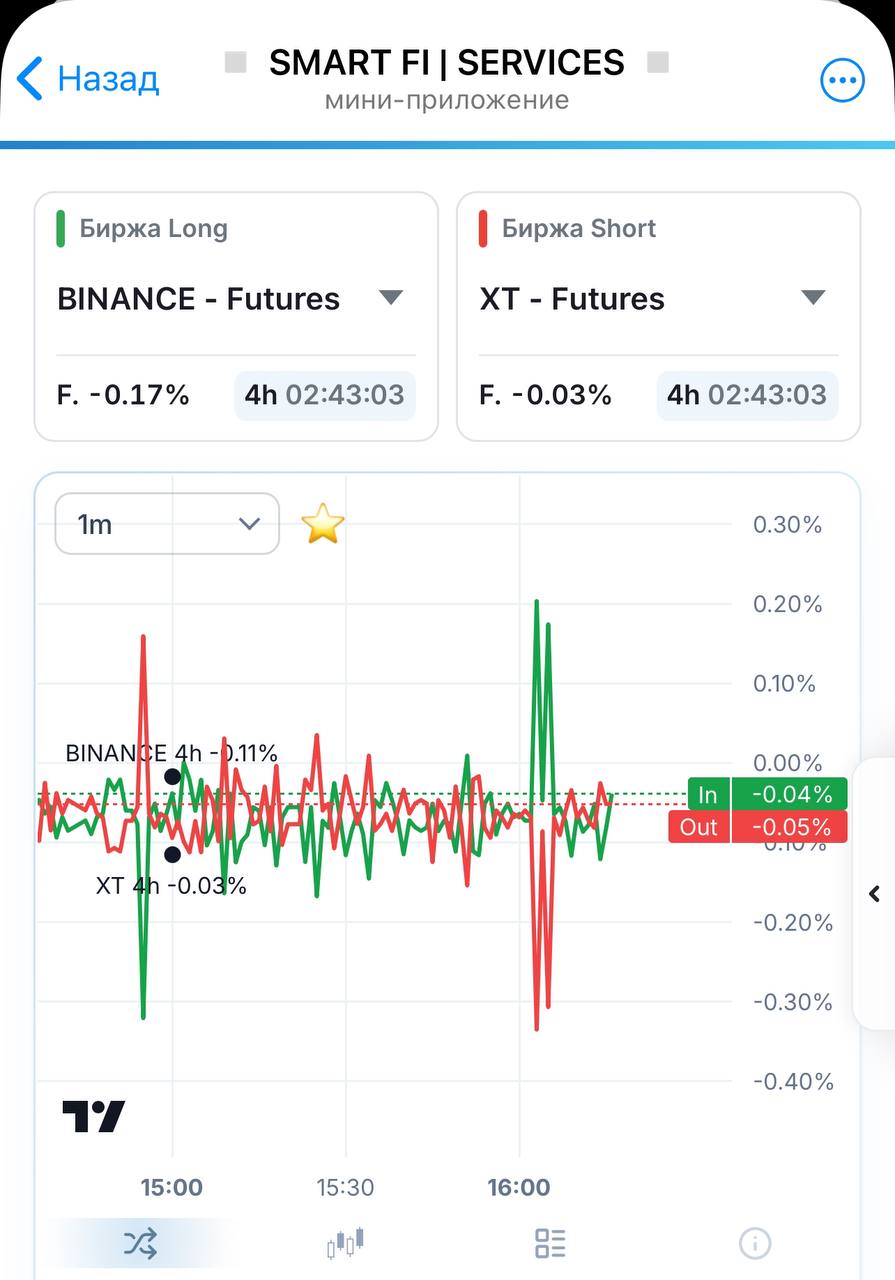
Task: Tap the blue back chevron icon
Action: tap(30, 78)
